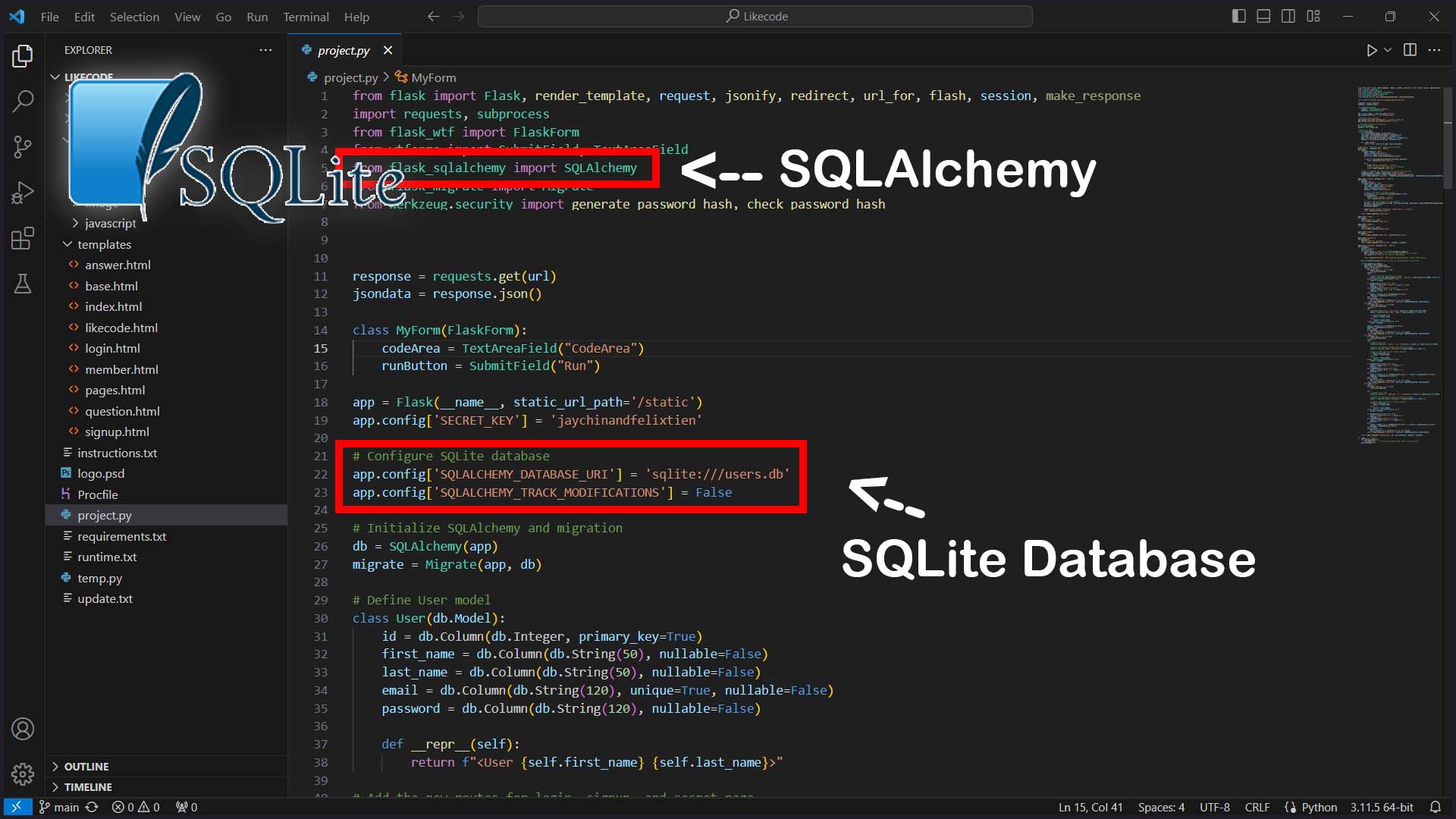Viewport: 1456px width, 819px height.
Task: Open the Run menu
Action: tap(257, 17)
